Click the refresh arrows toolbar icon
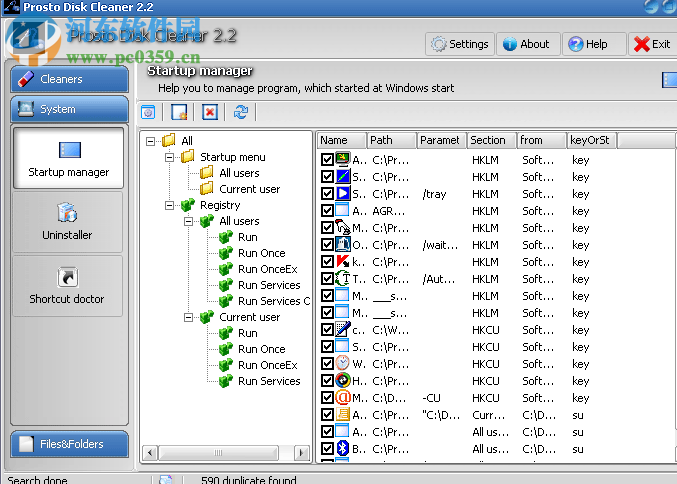 click(x=240, y=113)
